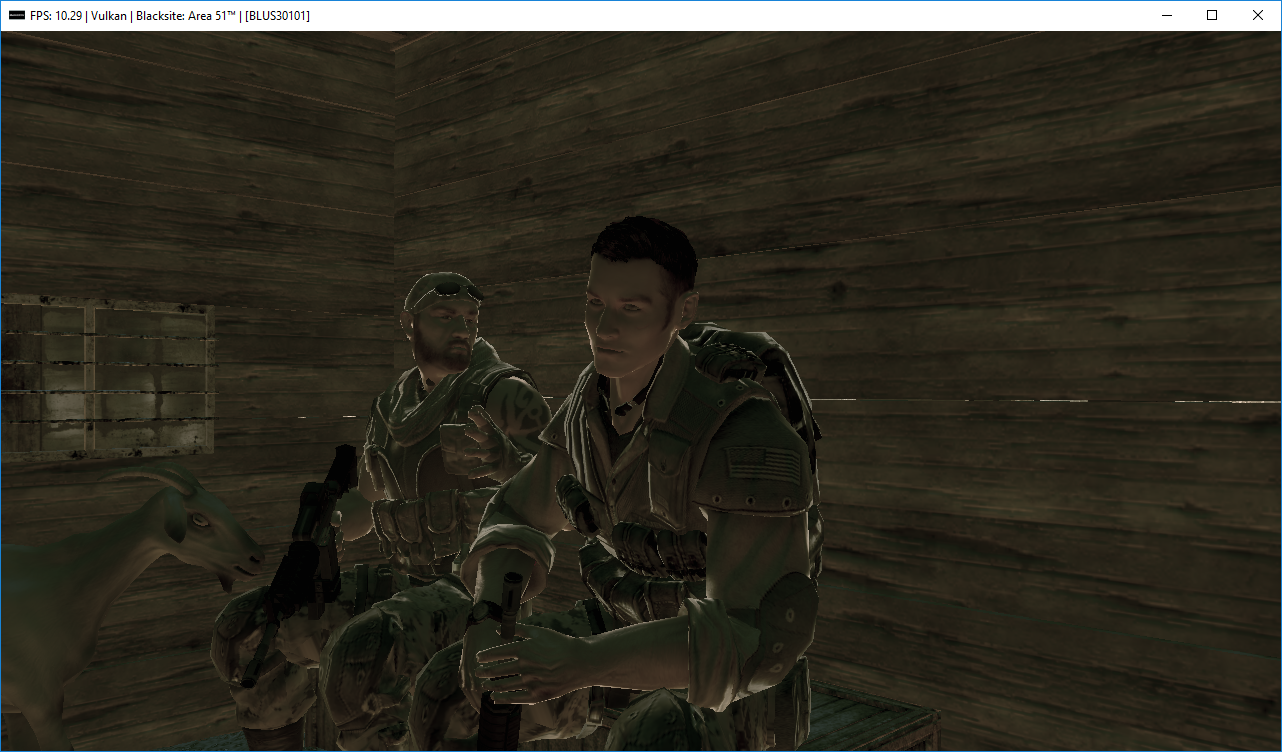Click the bearded soldier's face

click(447, 335)
